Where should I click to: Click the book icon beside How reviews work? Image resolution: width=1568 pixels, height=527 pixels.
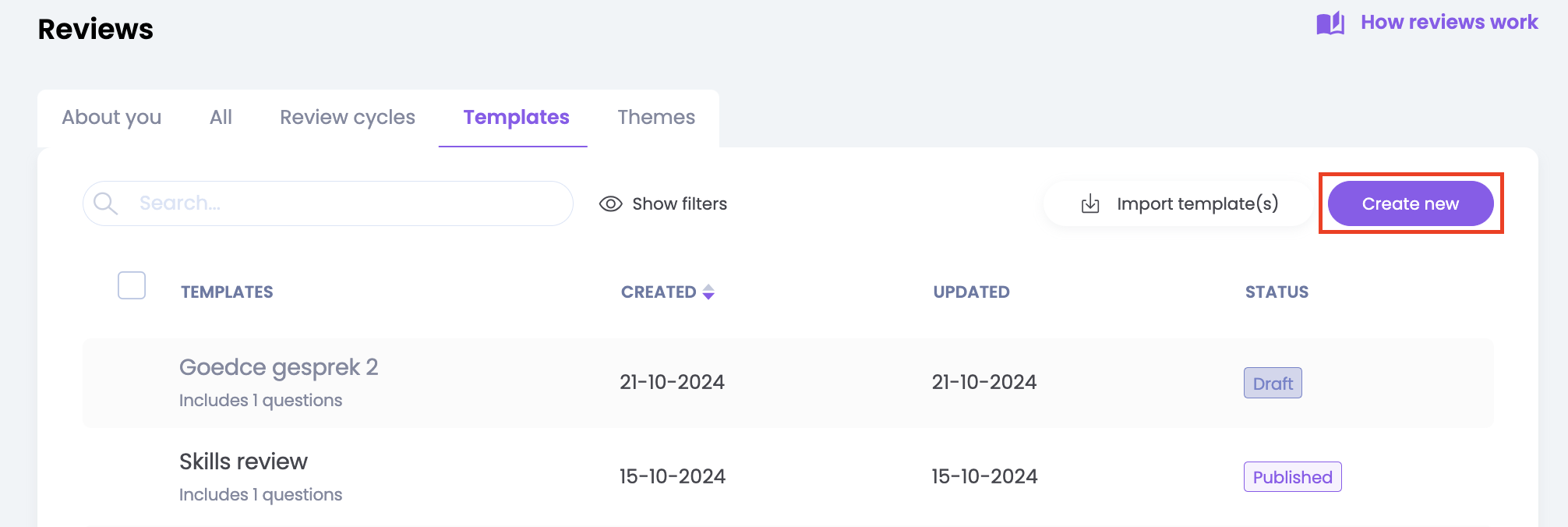pyautogui.click(x=1330, y=23)
